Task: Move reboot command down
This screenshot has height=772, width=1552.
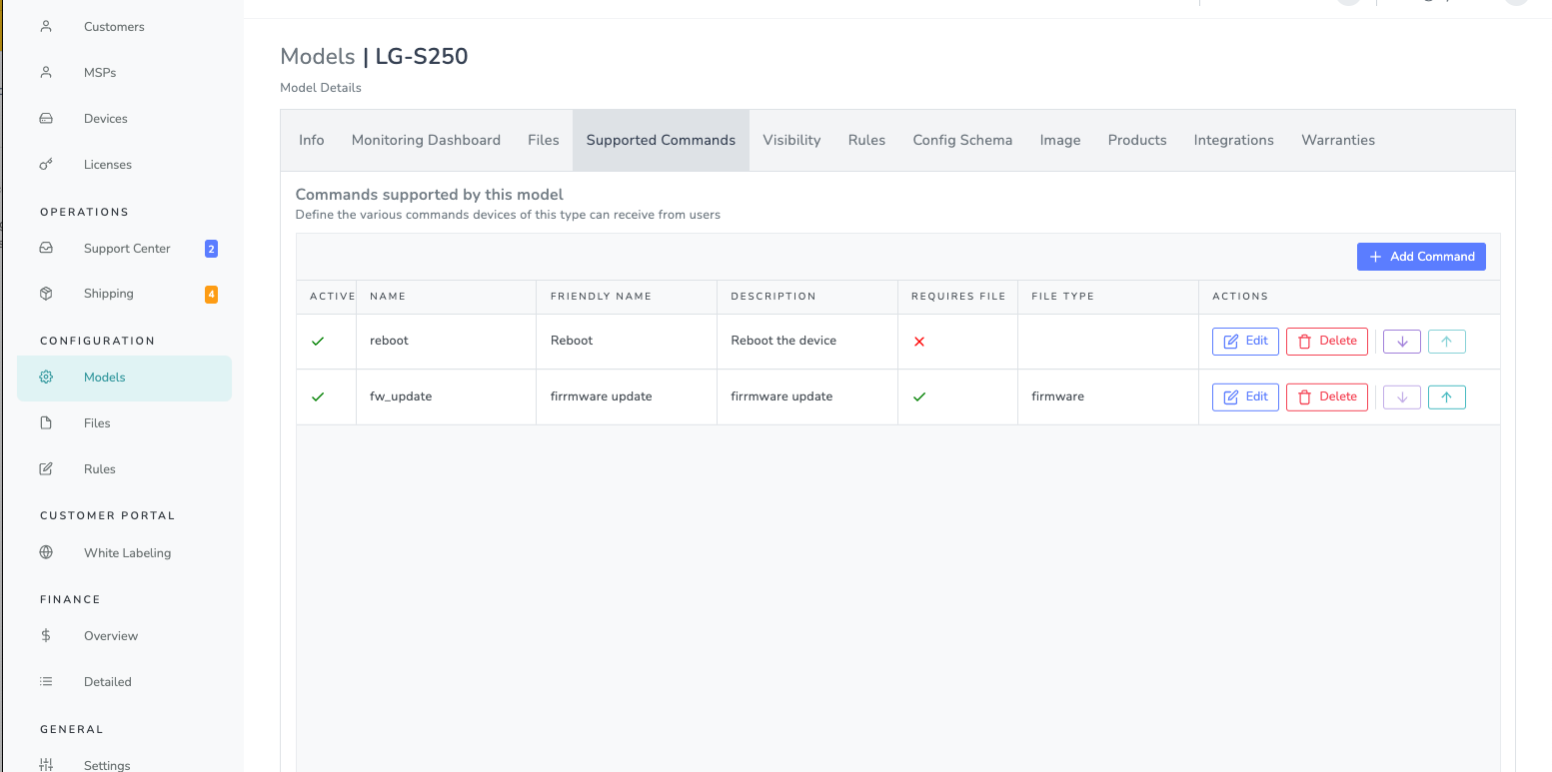Action: click(1402, 341)
